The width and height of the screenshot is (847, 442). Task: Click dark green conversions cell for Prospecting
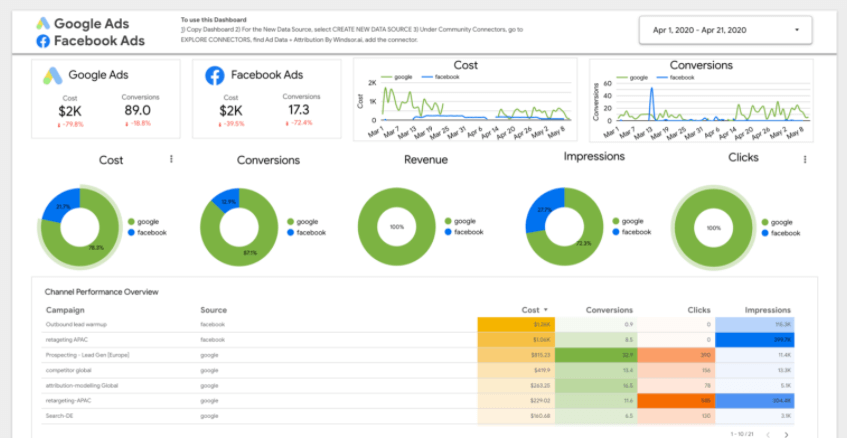click(596, 355)
